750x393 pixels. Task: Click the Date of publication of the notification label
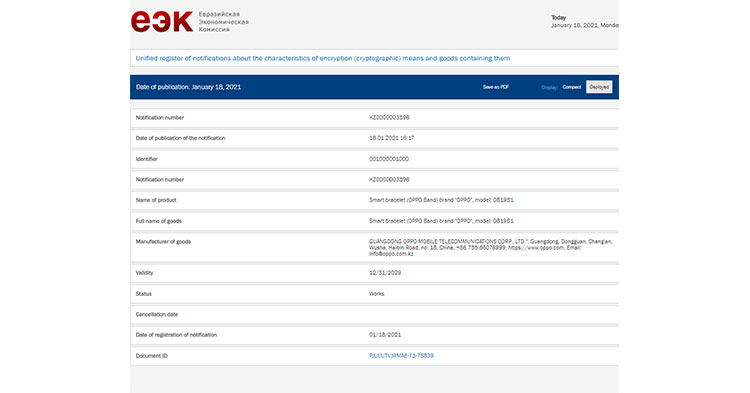(180, 138)
